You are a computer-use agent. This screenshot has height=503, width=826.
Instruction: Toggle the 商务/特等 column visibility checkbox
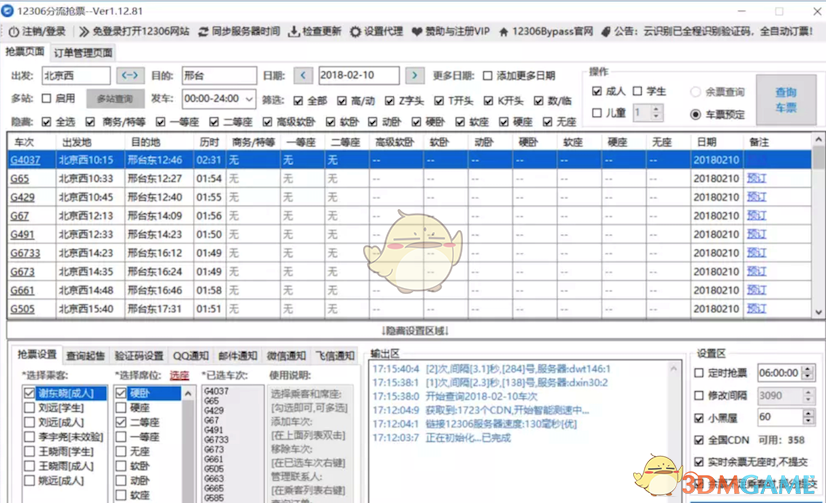click(x=90, y=122)
